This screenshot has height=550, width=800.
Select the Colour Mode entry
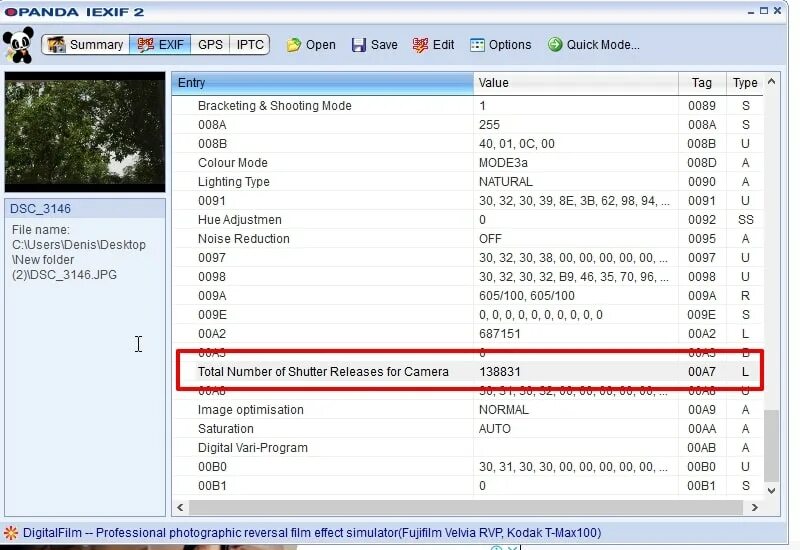(233, 163)
